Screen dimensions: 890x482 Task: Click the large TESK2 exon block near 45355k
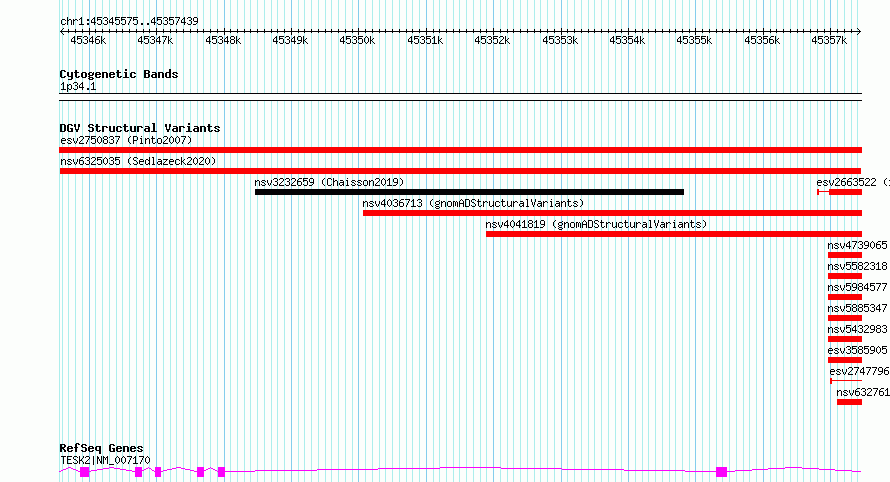(721, 472)
